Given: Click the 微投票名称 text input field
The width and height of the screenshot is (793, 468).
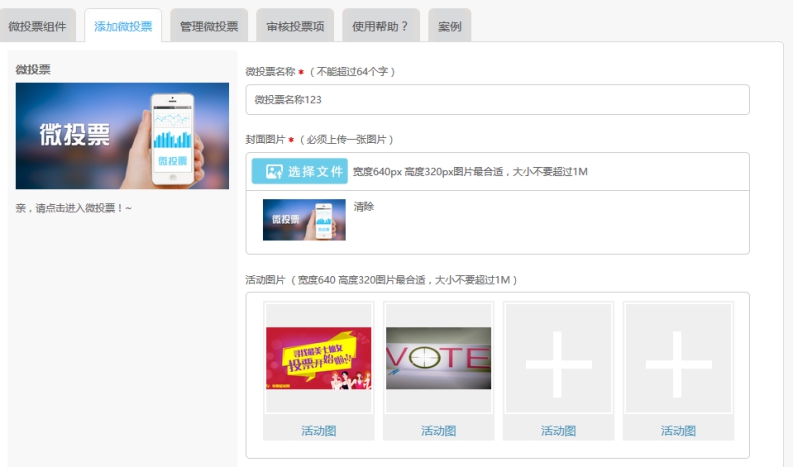Looking at the screenshot, I should point(497,100).
